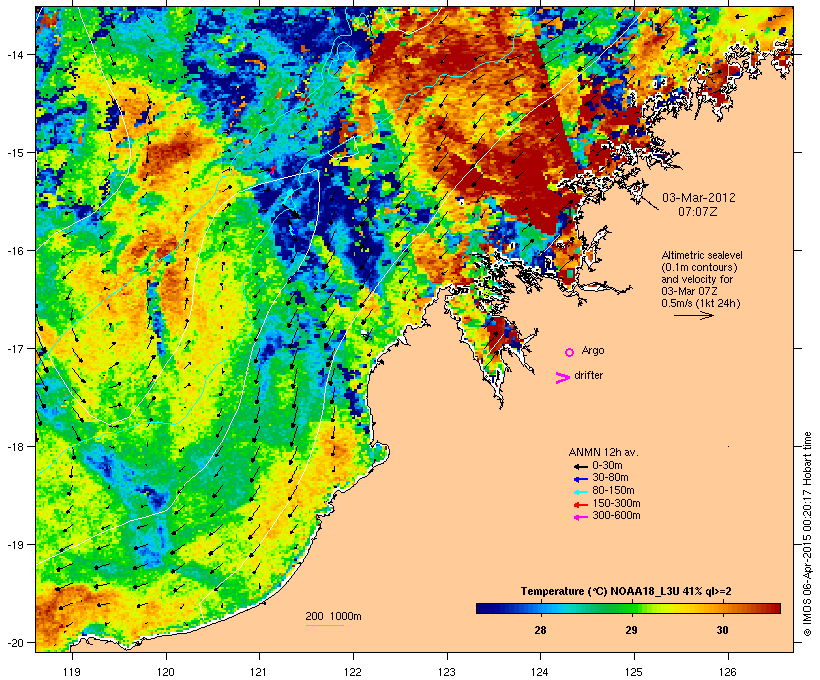
Task: Click latitude axis label '-16'
Action: click(x=14, y=251)
